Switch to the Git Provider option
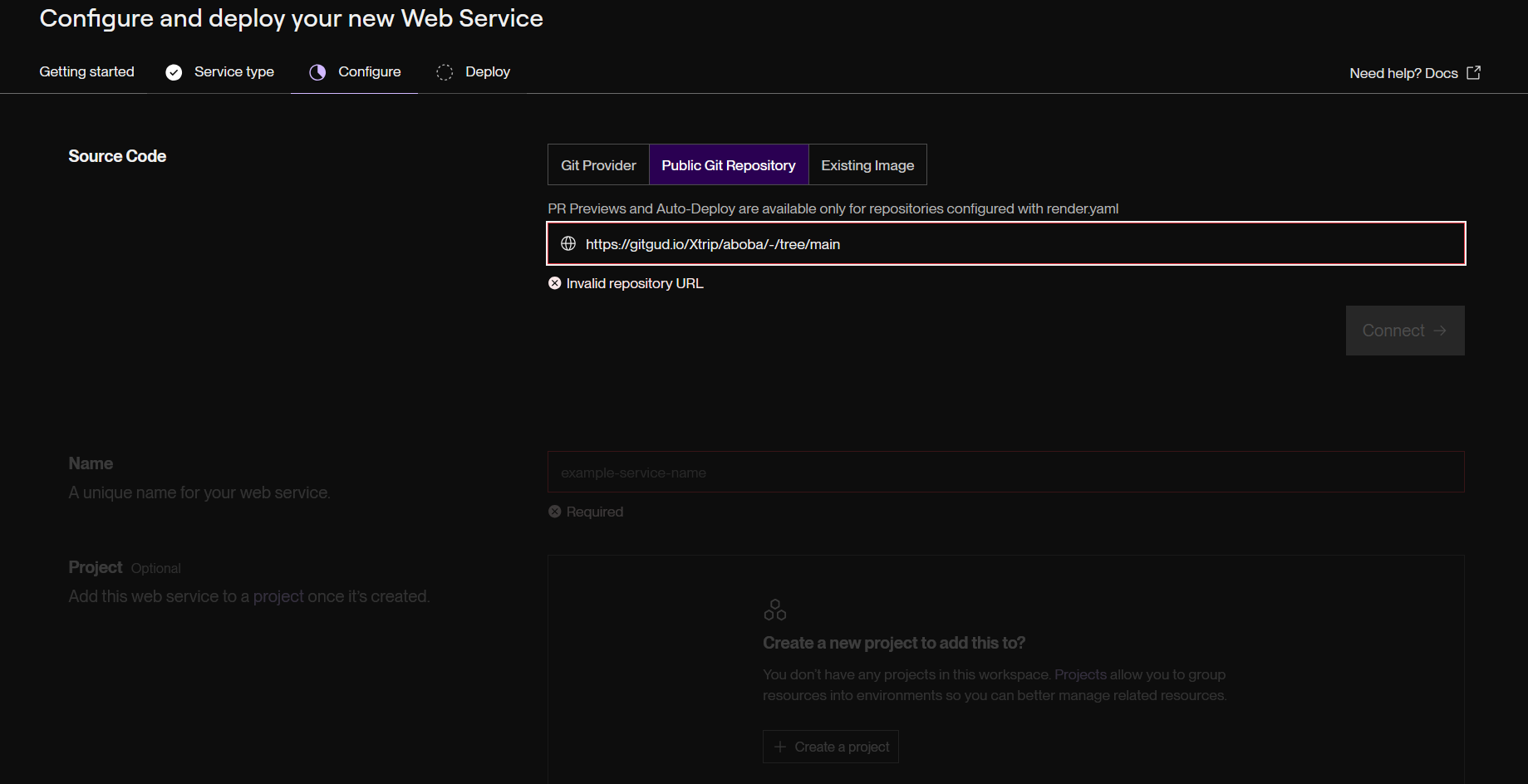The width and height of the screenshot is (1528, 784). [598, 165]
